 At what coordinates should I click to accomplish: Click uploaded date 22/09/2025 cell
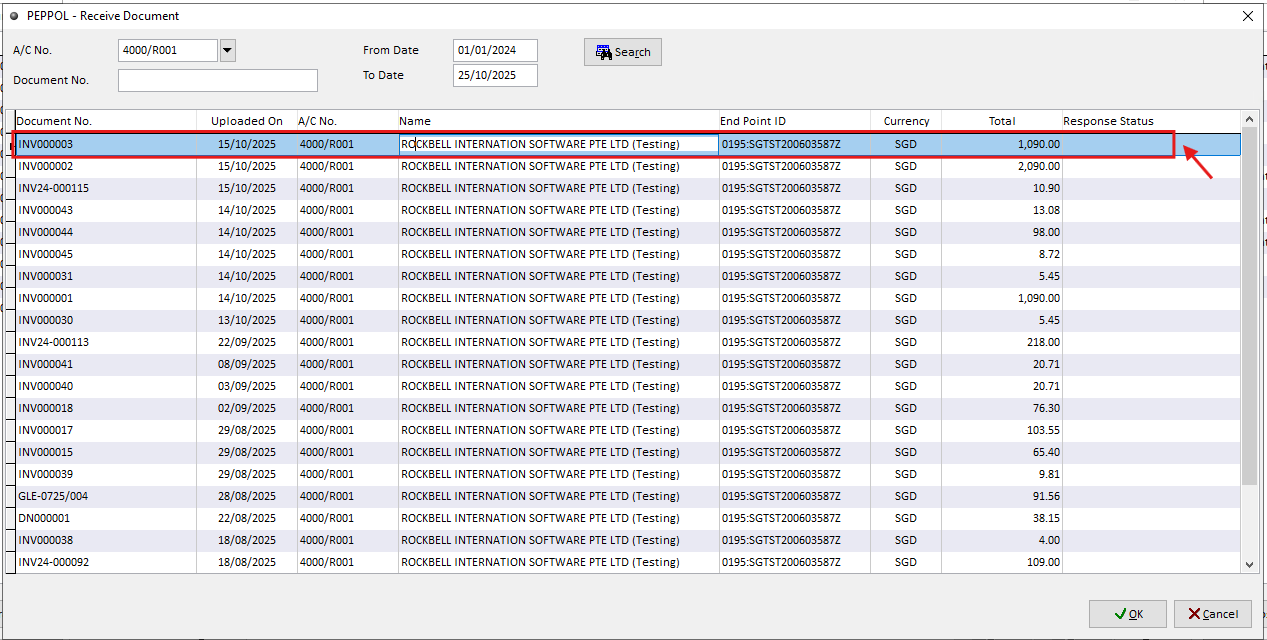[247, 342]
